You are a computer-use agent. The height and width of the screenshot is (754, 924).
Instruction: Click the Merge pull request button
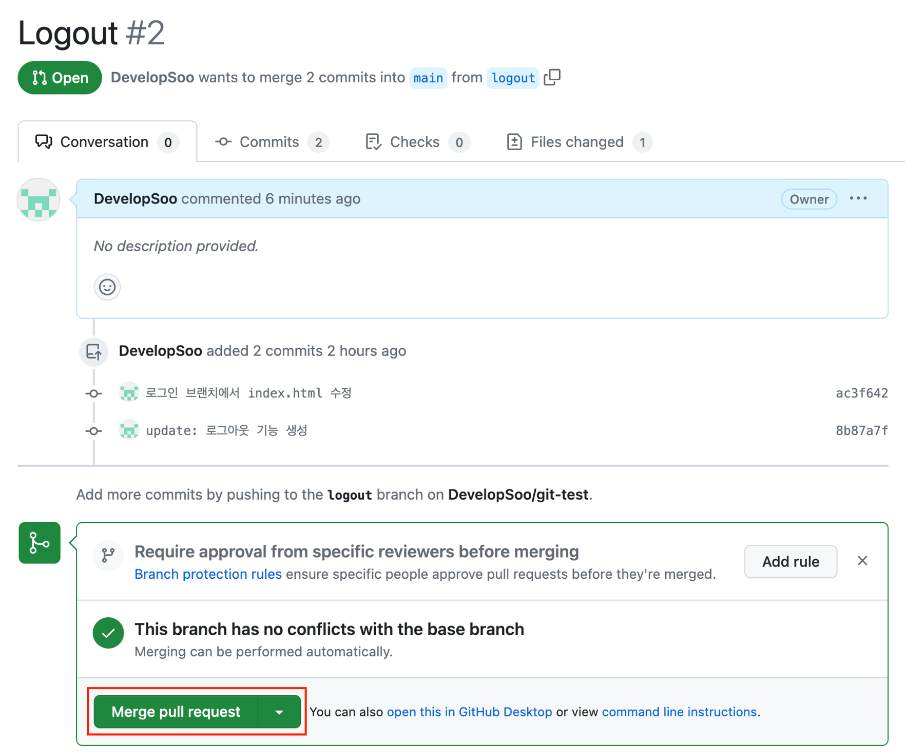coord(176,712)
